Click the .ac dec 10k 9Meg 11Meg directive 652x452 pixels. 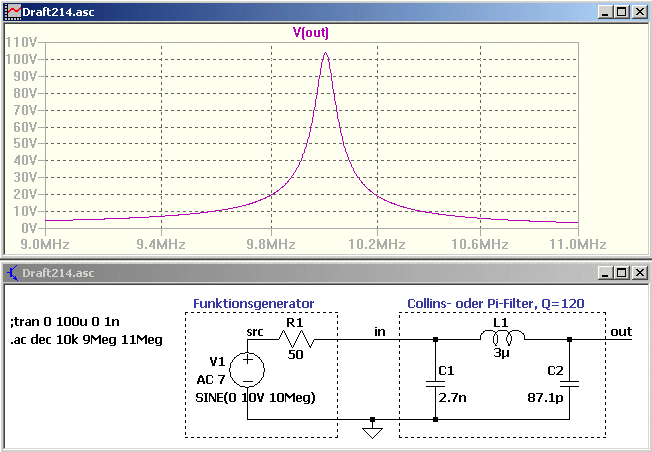point(86,340)
